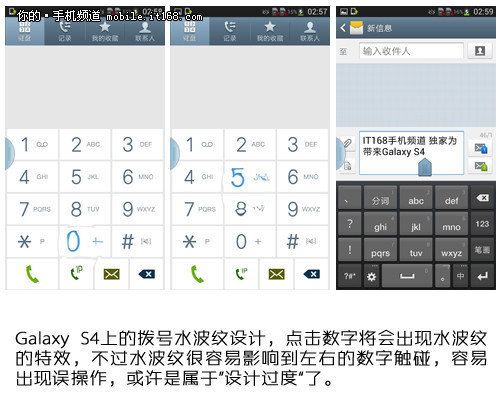Viewport: 500px width, 400px height.
Task: Tap the IP call icon in middle dialer
Action: point(242,274)
